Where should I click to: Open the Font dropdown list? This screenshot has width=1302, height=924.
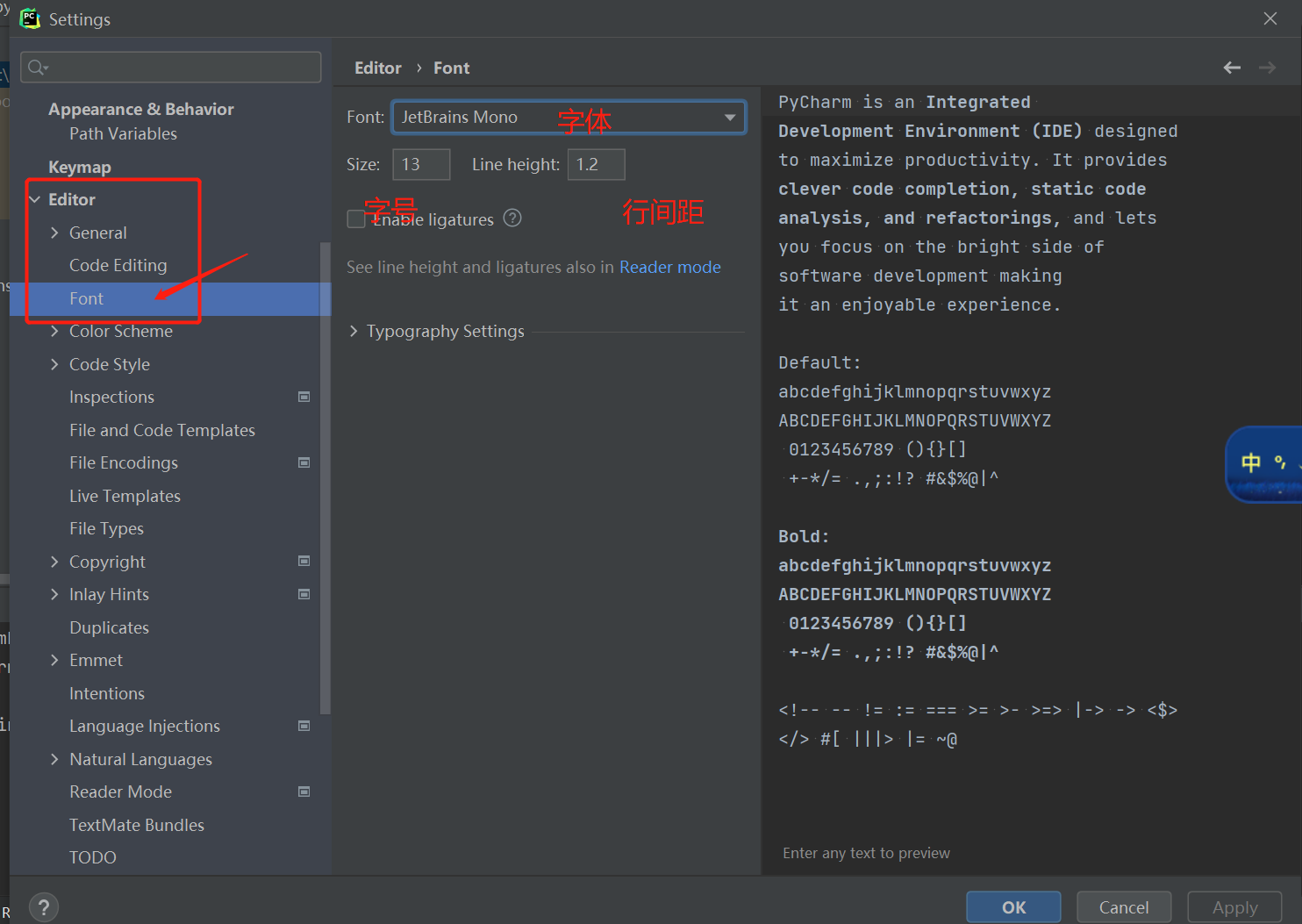pos(729,118)
